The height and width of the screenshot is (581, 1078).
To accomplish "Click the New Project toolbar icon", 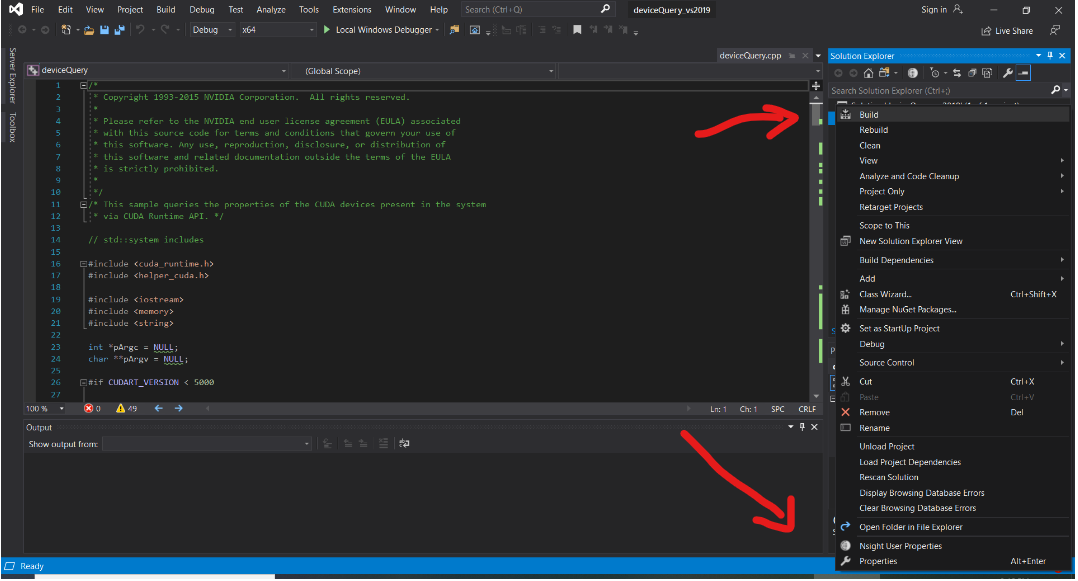I will (x=66, y=30).
